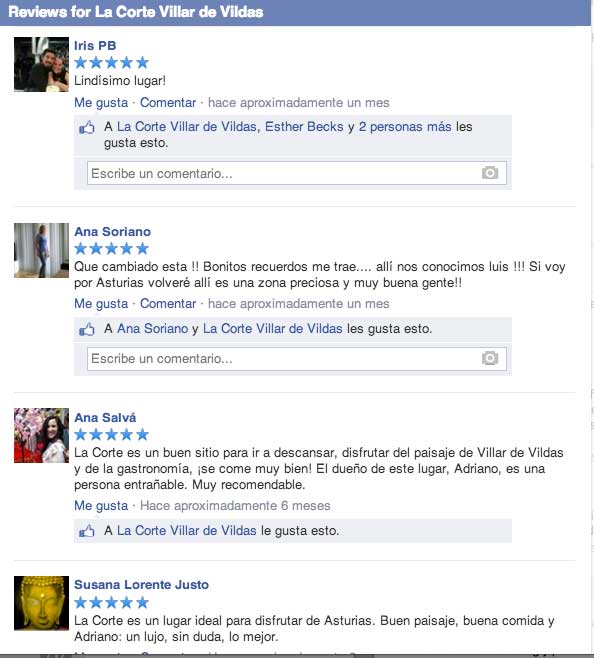Screen dimensions: 594x658
Task: Open Susana Lorente Justo's Buddha avatar
Action: click(x=41, y=603)
